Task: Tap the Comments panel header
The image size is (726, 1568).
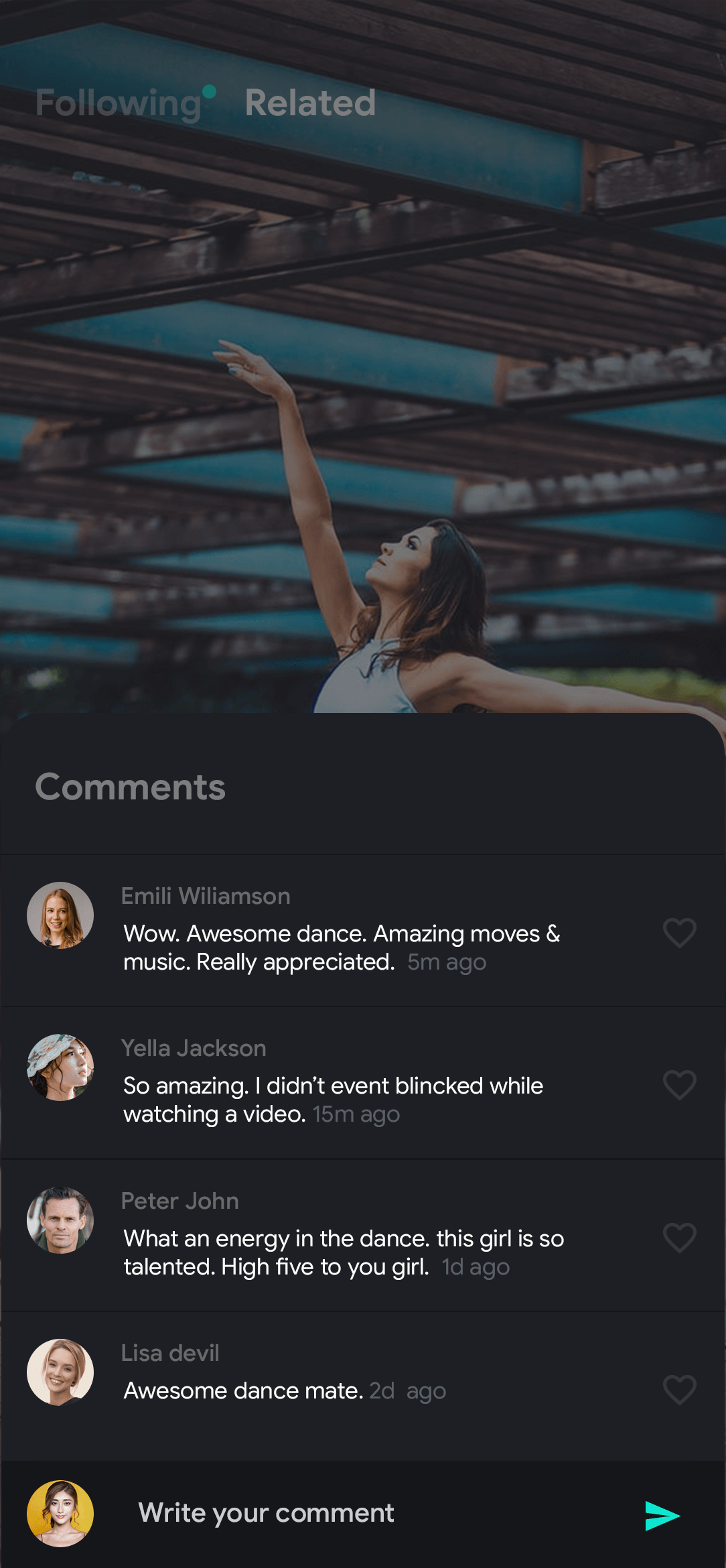Action: pyautogui.click(x=130, y=787)
